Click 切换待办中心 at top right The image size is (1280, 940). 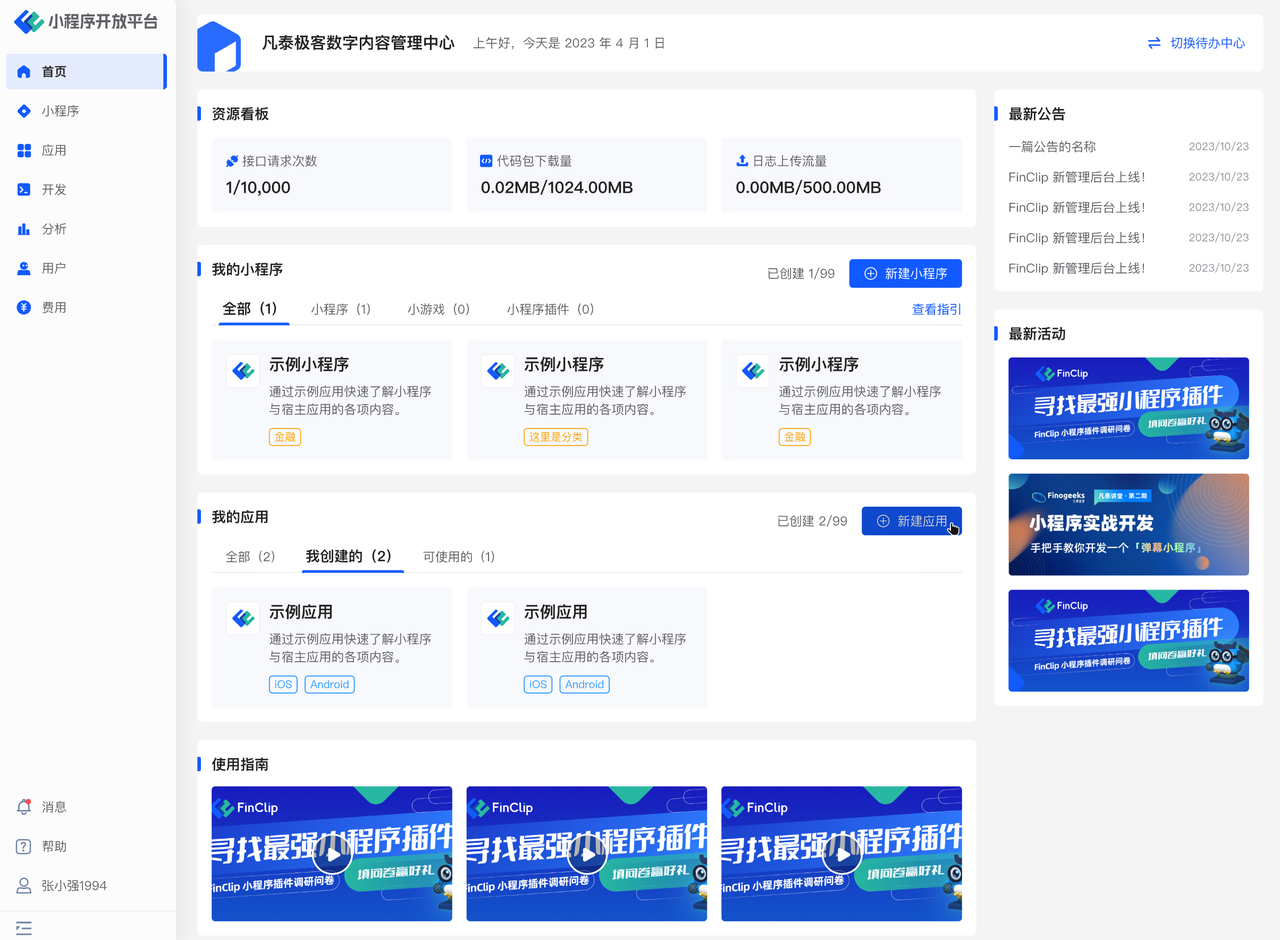point(1196,43)
